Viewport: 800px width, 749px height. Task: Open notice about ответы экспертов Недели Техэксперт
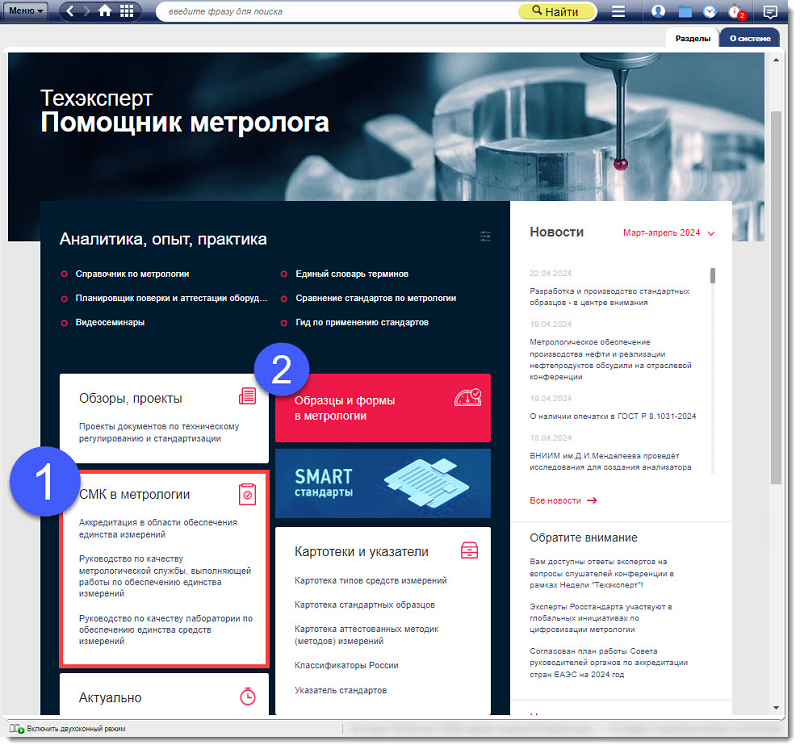pyautogui.click(x=601, y=573)
